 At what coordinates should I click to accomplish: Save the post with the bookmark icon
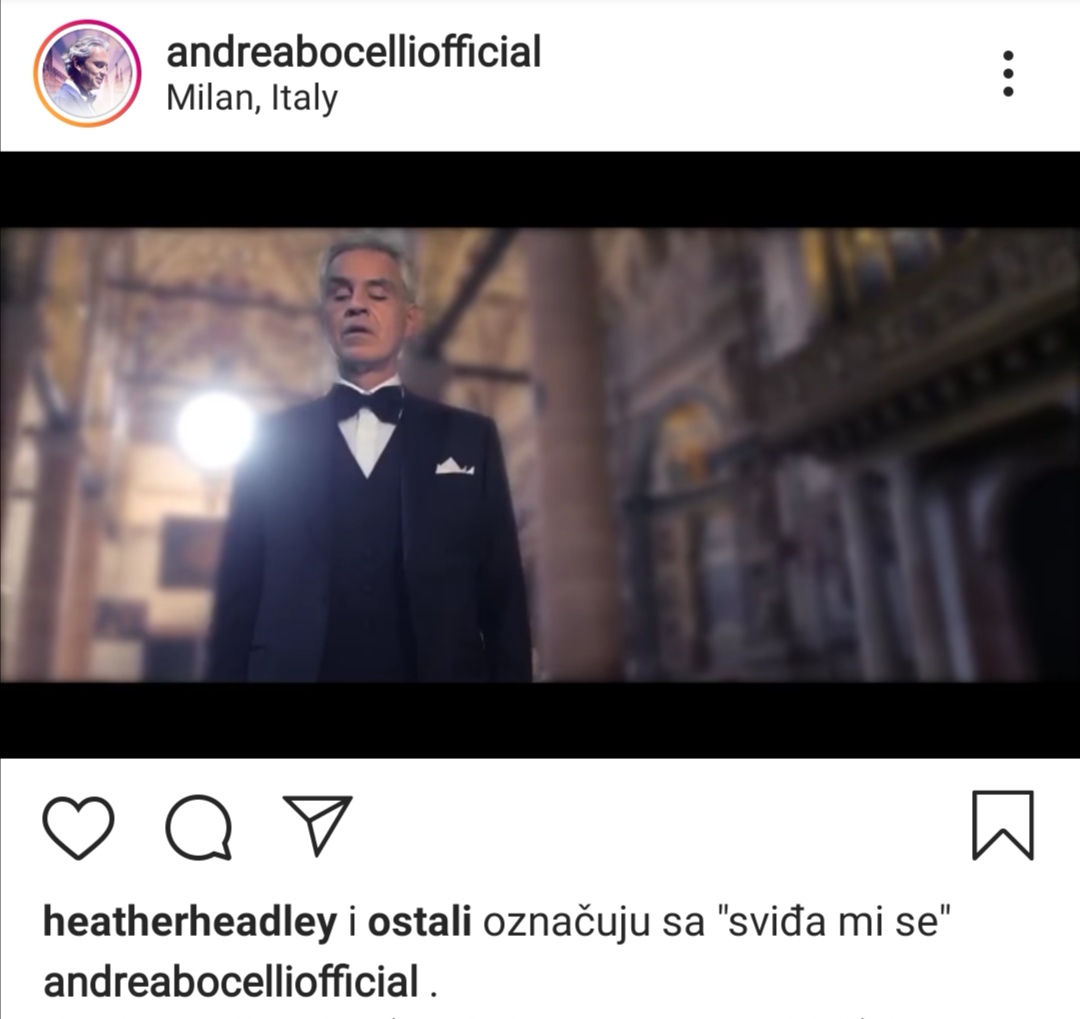click(1003, 825)
